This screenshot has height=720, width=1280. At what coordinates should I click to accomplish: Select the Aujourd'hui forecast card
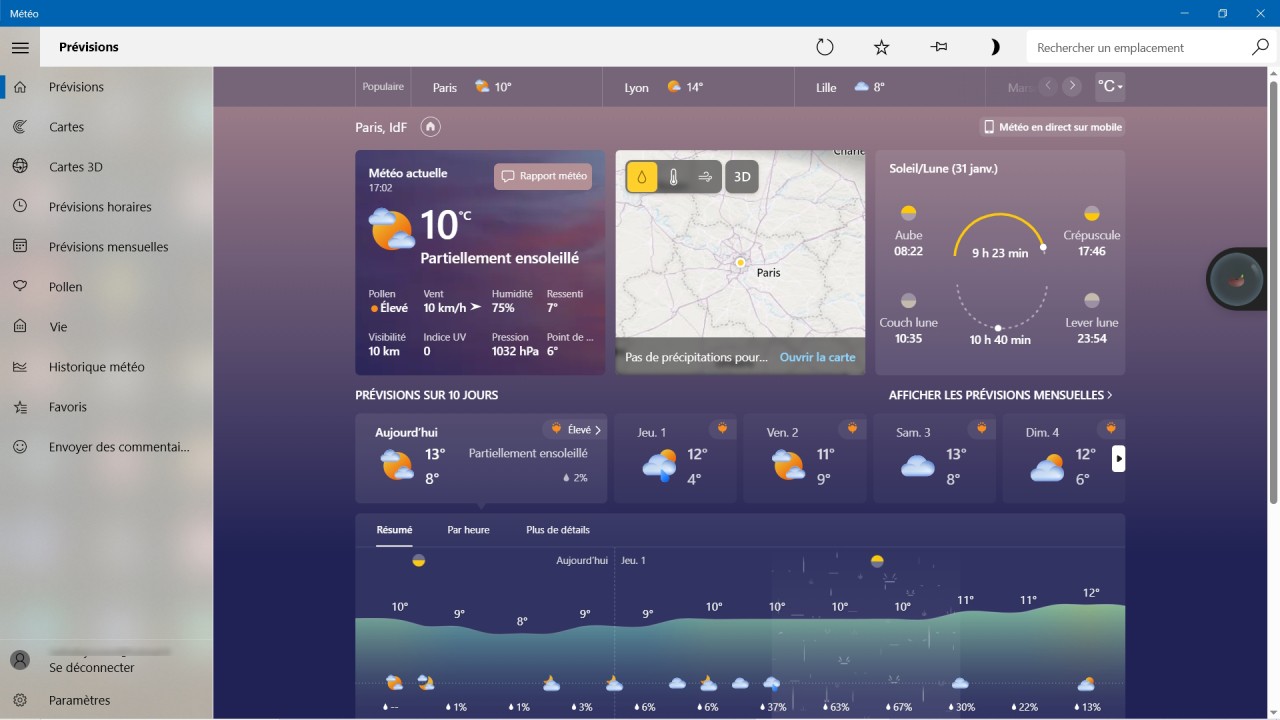coord(481,458)
